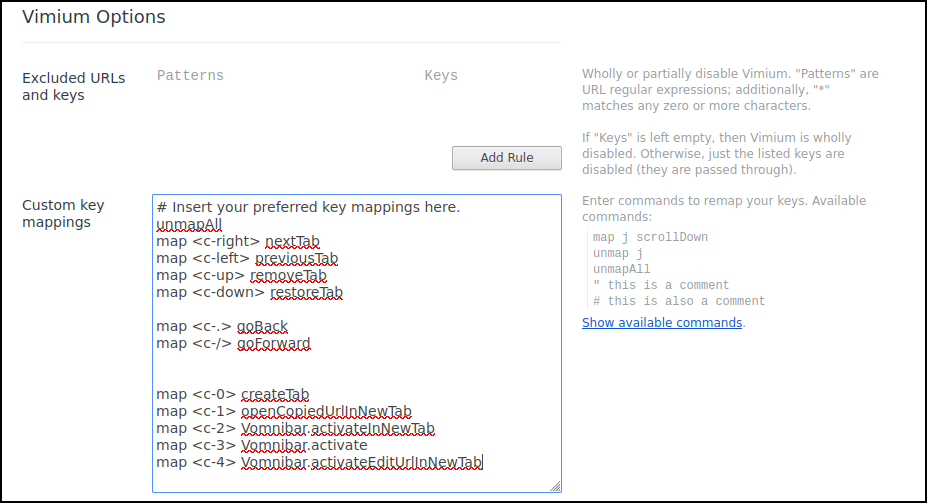Click the Keys column header
The width and height of the screenshot is (927, 503).
point(440,75)
